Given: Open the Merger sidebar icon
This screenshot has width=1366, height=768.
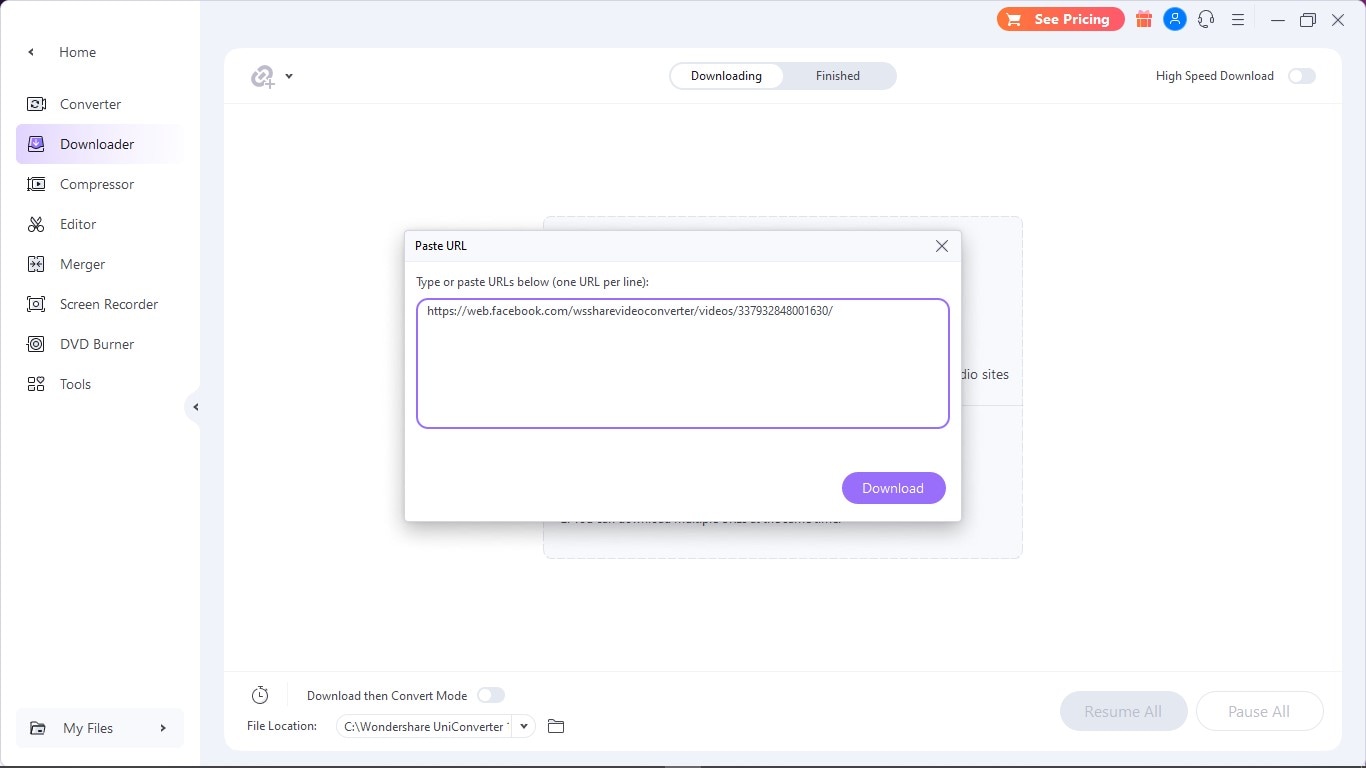Looking at the screenshot, I should pos(36,264).
